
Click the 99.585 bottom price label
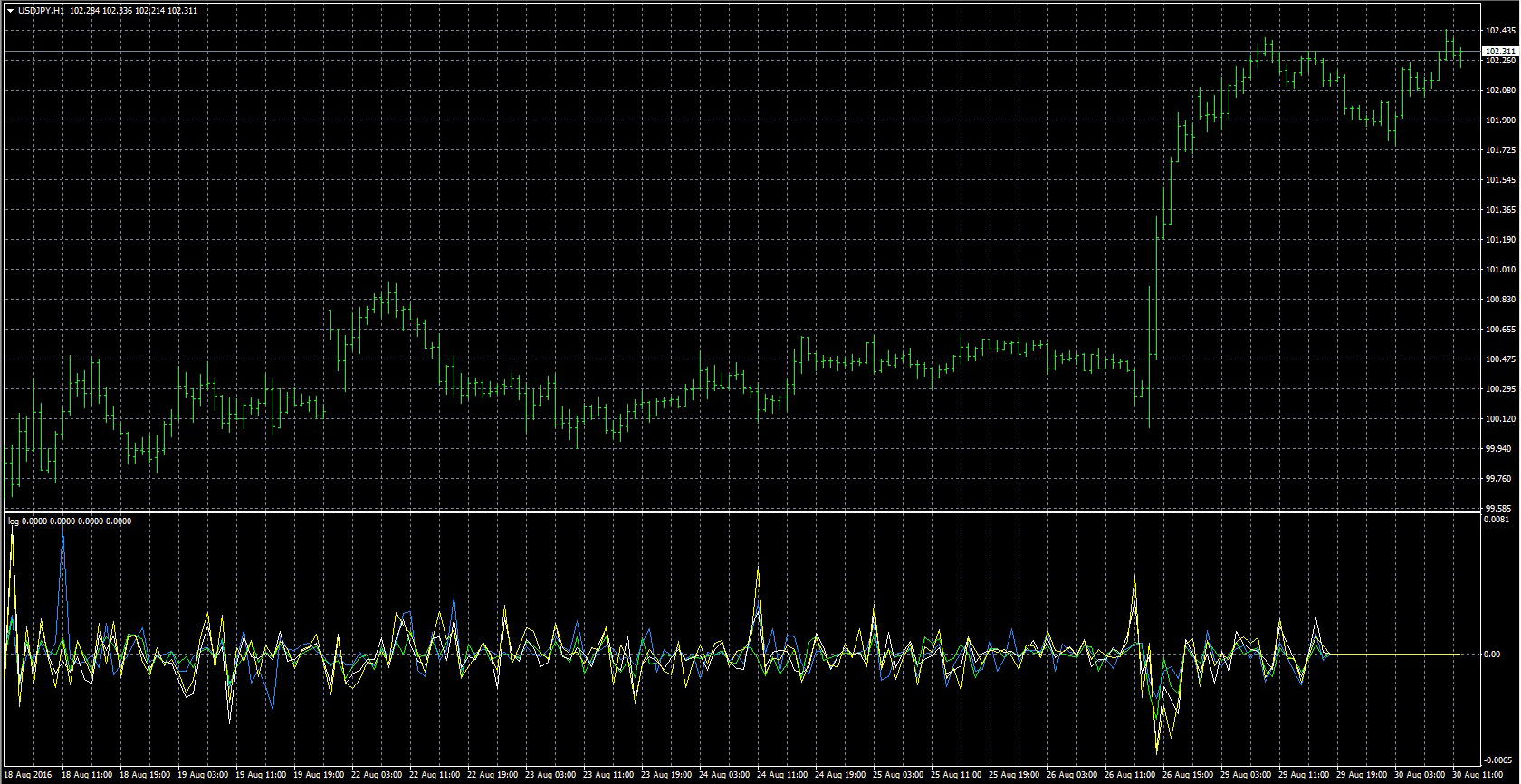tap(1499, 509)
